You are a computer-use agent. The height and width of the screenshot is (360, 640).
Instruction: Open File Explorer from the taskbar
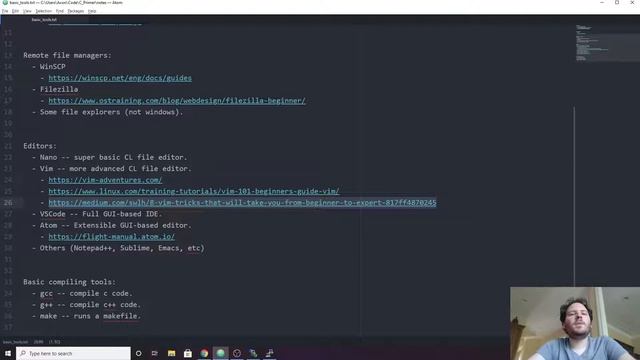pyautogui.click(x=171, y=353)
